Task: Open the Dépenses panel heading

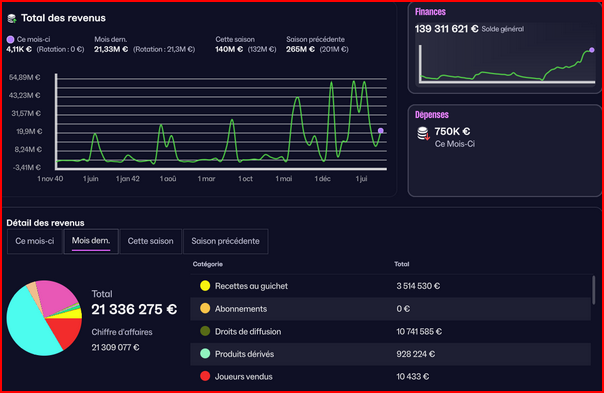Action: coord(432,114)
